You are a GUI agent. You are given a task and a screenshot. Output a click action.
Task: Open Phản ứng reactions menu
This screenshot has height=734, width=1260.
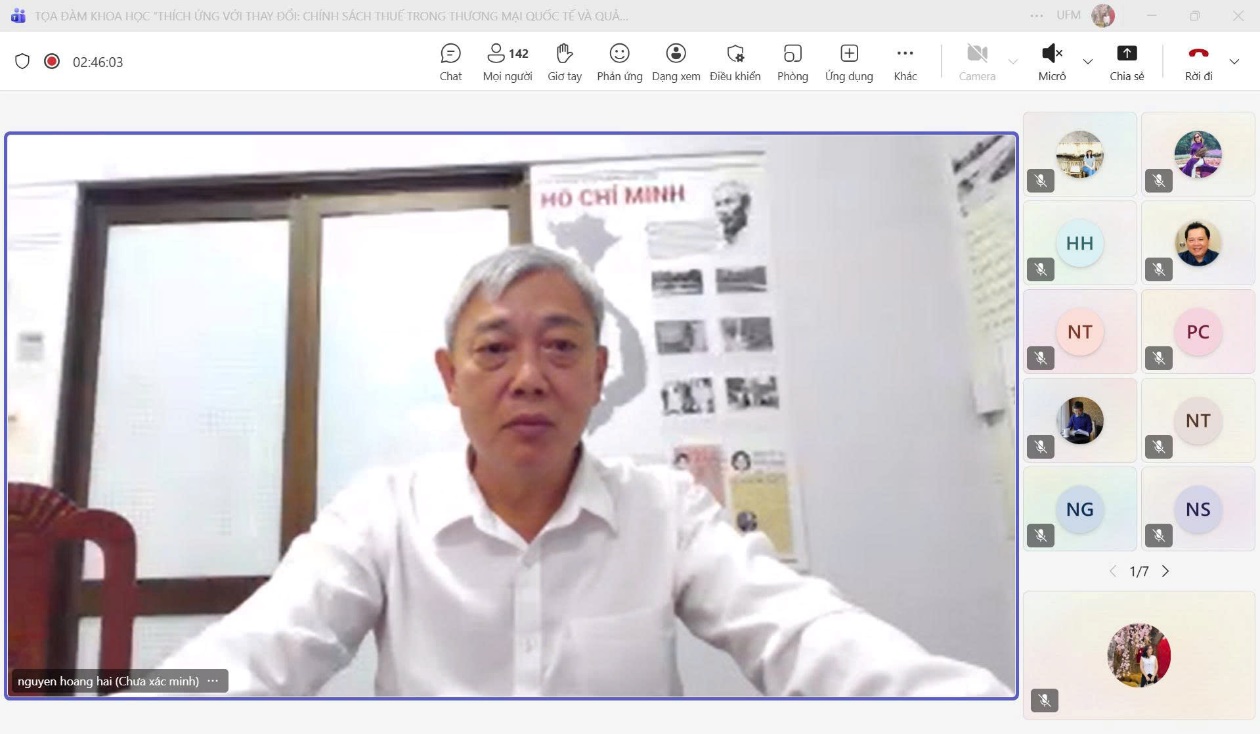point(619,62)
